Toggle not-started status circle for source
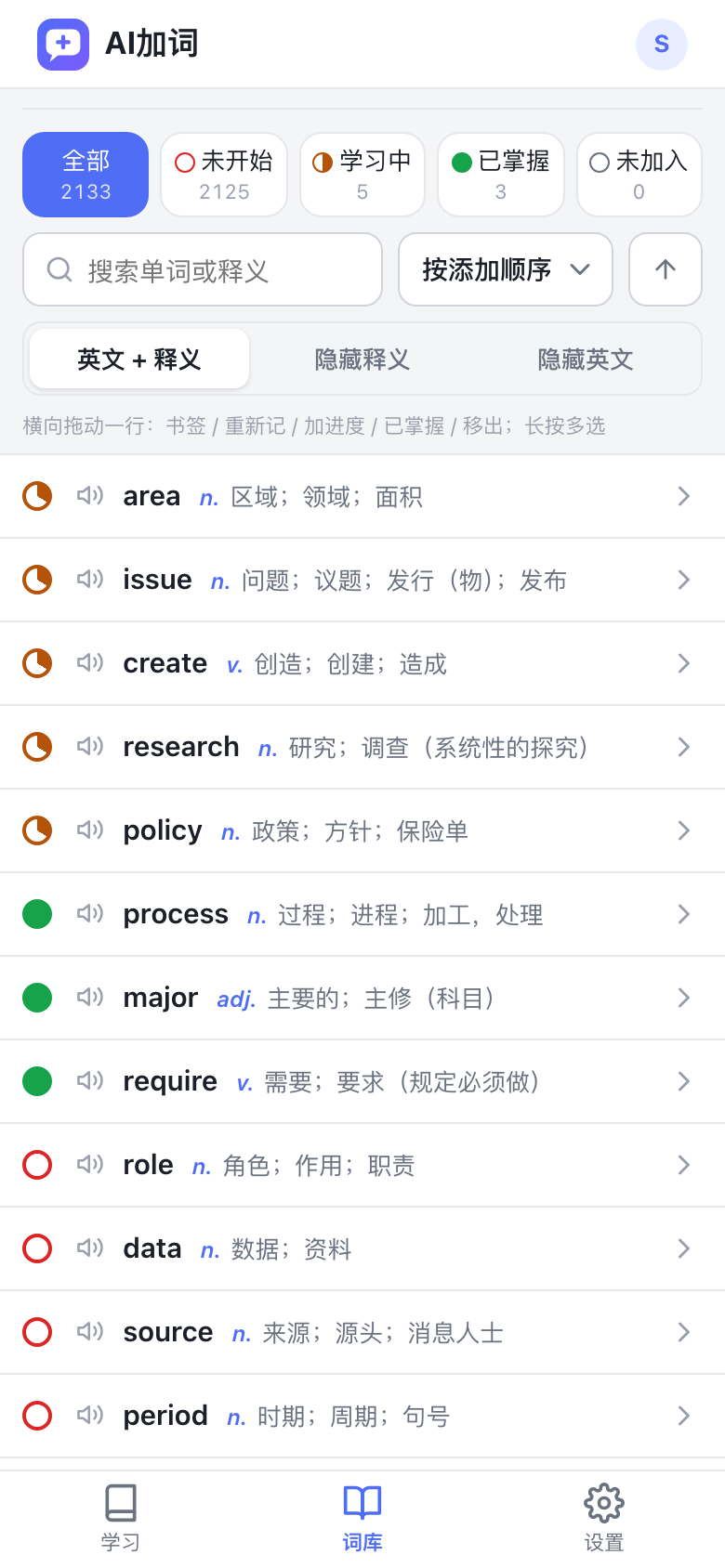 coord(37,1332)
